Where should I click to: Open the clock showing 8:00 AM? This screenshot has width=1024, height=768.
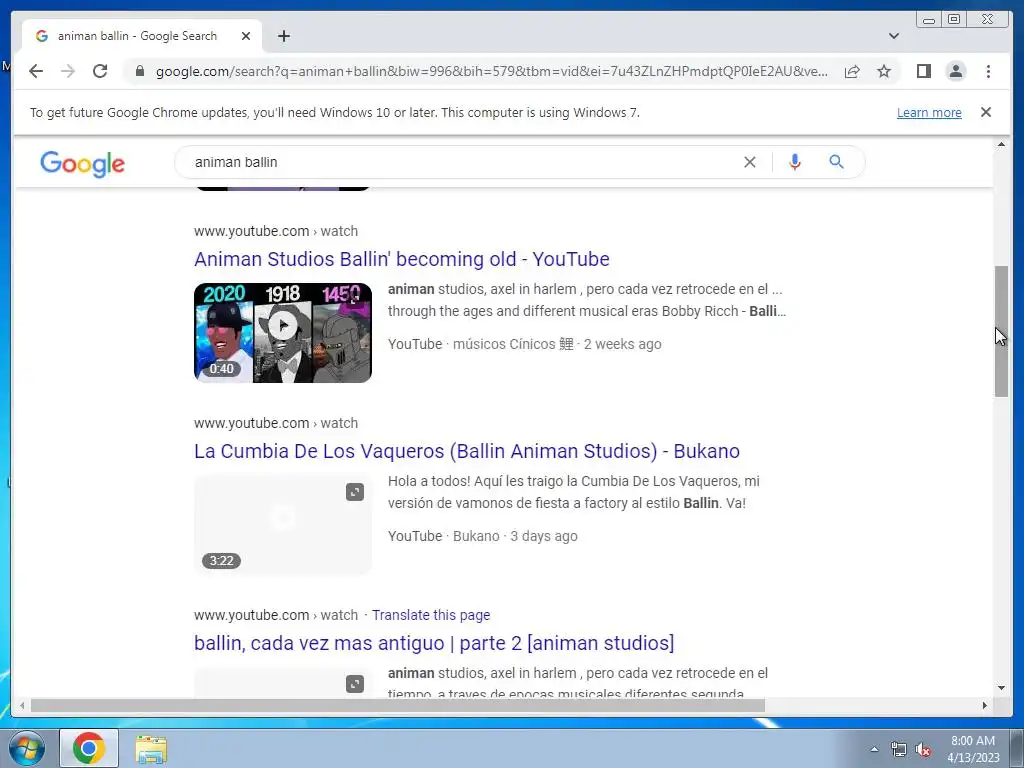[x=973, y=749]
